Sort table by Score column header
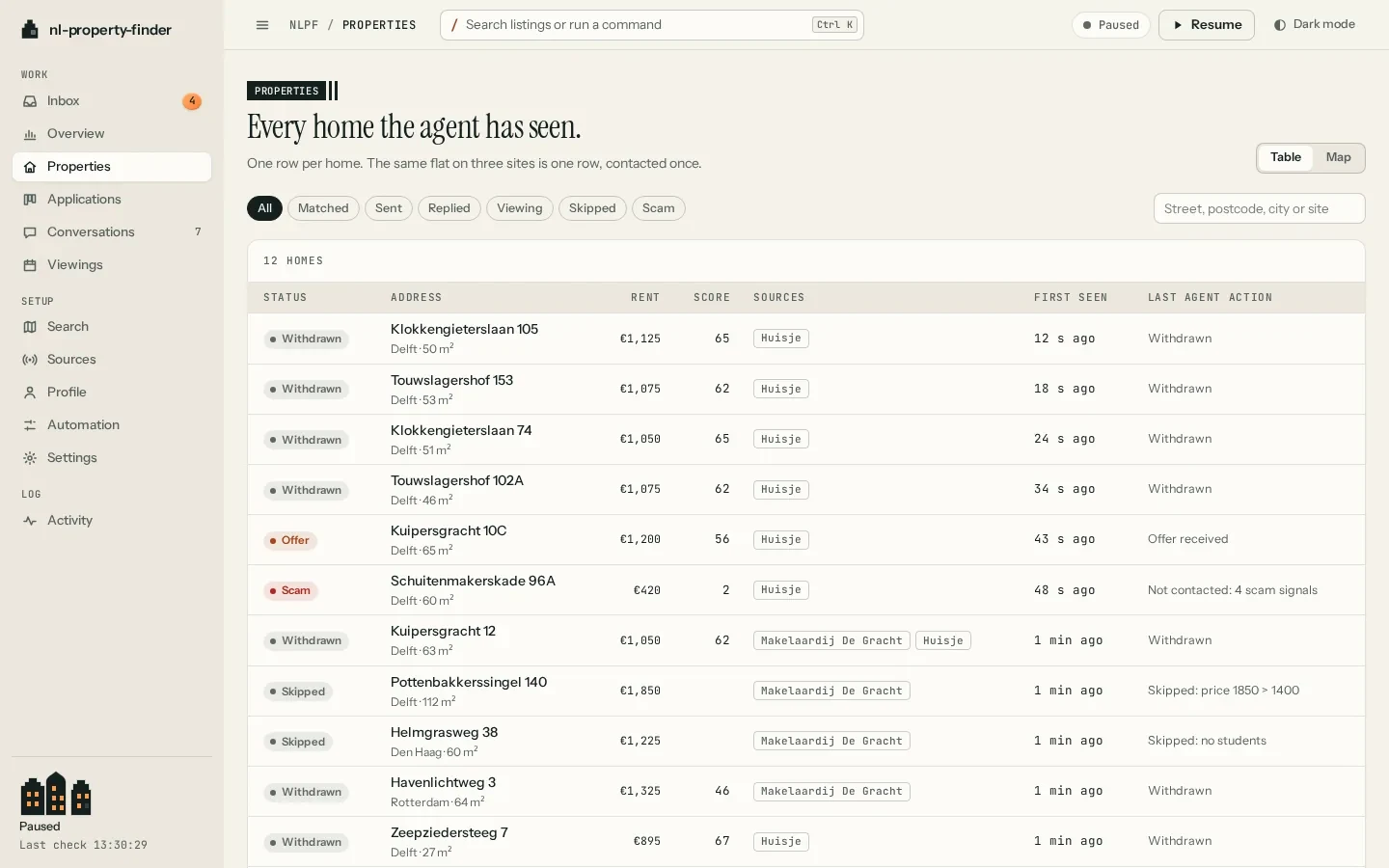 (712, 298)
